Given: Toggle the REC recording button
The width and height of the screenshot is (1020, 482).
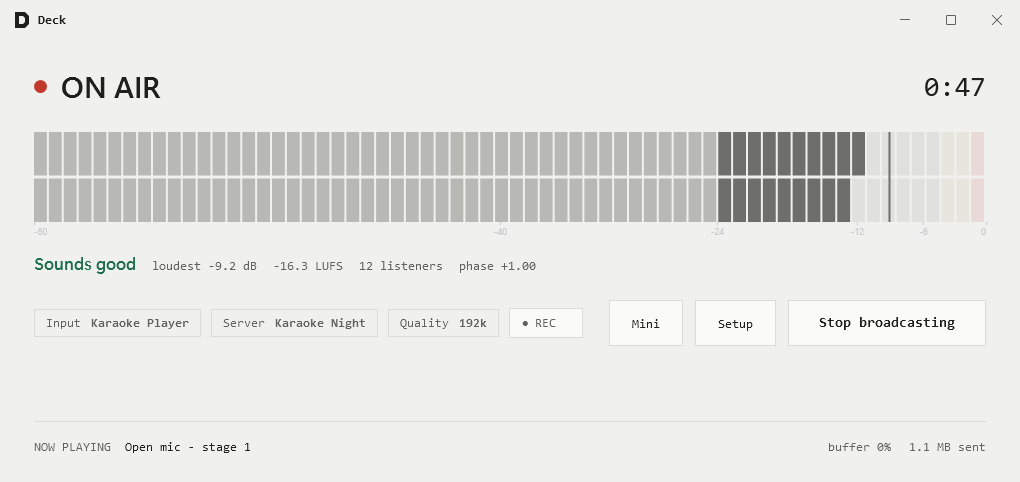Looking at the screenshot, I should (x=546, y=323).
